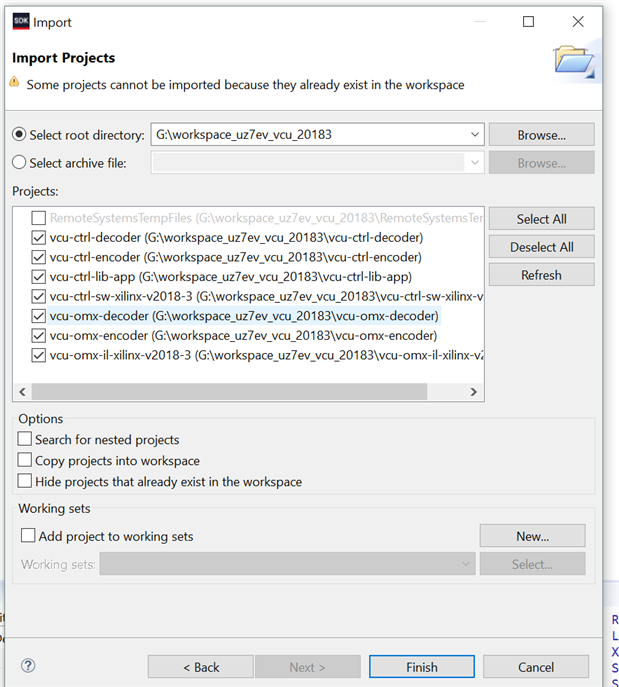Click the Cancel button
The width and height of the screenshot is (619, 687).
click(x=536, y=667)
